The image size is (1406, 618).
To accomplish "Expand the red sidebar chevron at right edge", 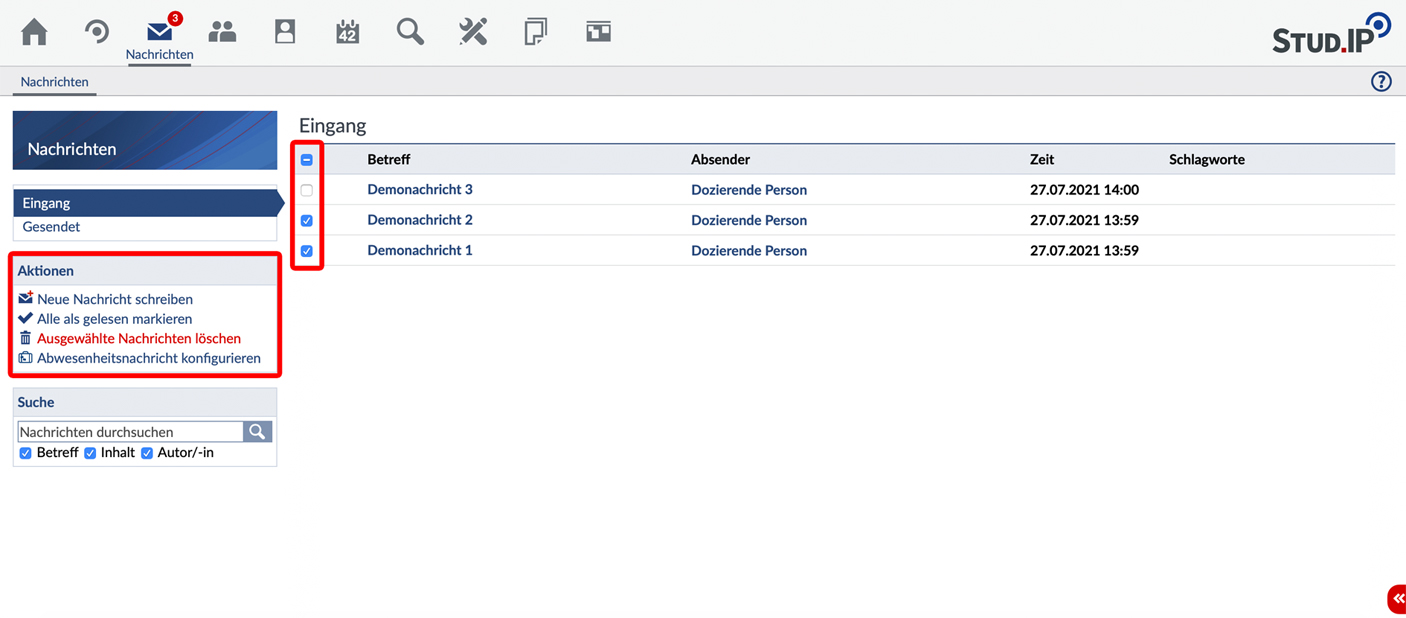I will [1397, 598].
